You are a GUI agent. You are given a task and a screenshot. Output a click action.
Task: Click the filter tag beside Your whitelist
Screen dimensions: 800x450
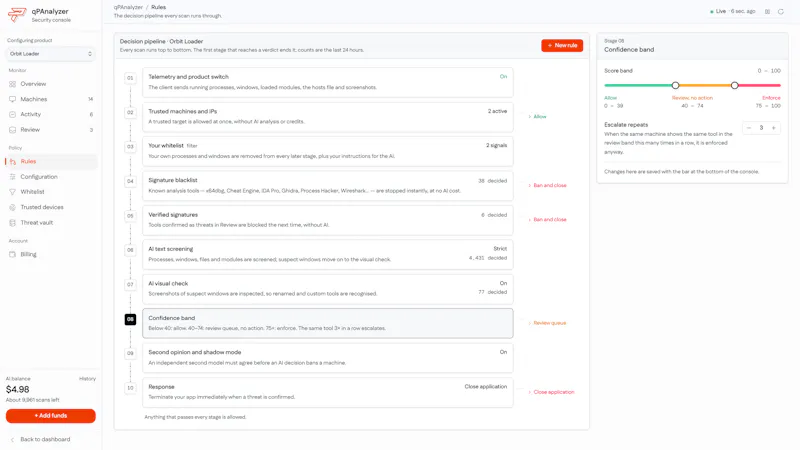(x=192, y=146)
